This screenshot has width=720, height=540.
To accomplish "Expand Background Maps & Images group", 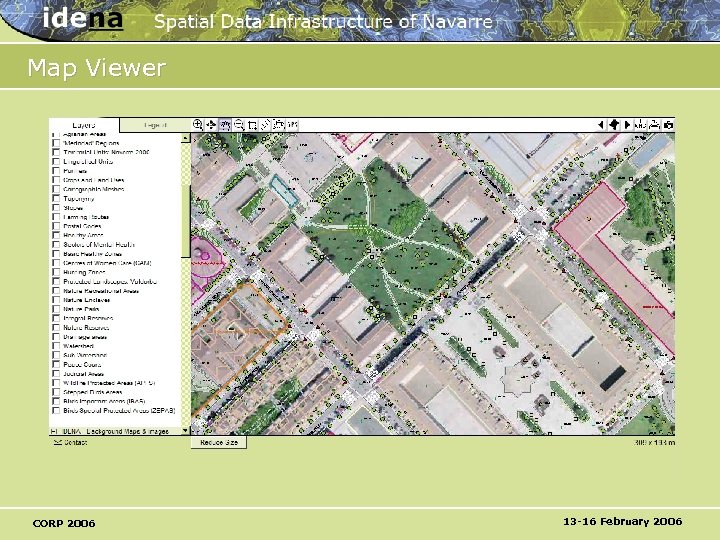I will pos(54,431).
